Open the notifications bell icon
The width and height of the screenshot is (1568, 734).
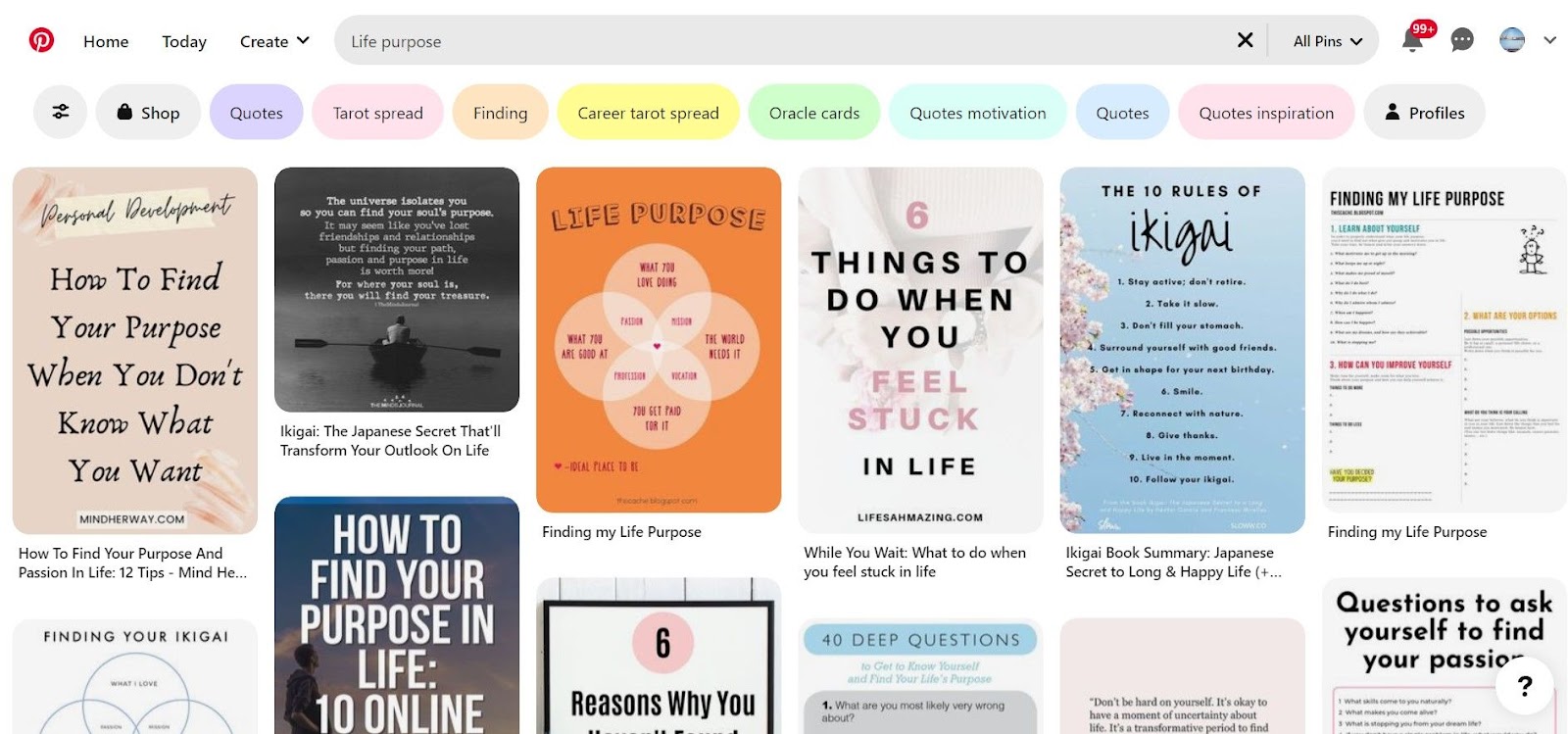(1412, 40)
